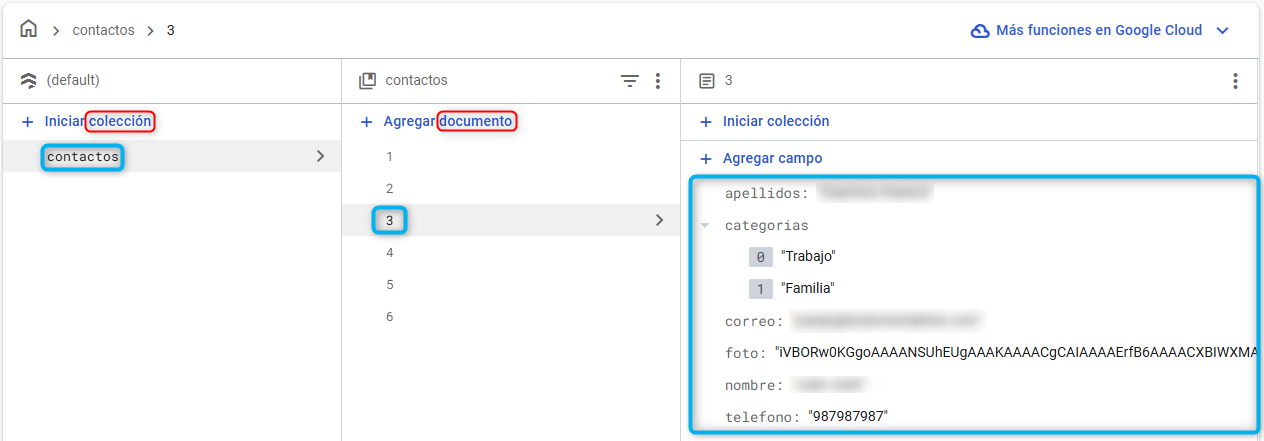Image resolution: width=1264 pixels, height=441 pixels.
Task: Click chevron arrow next to contactos collection
Action: coord(320,156)
